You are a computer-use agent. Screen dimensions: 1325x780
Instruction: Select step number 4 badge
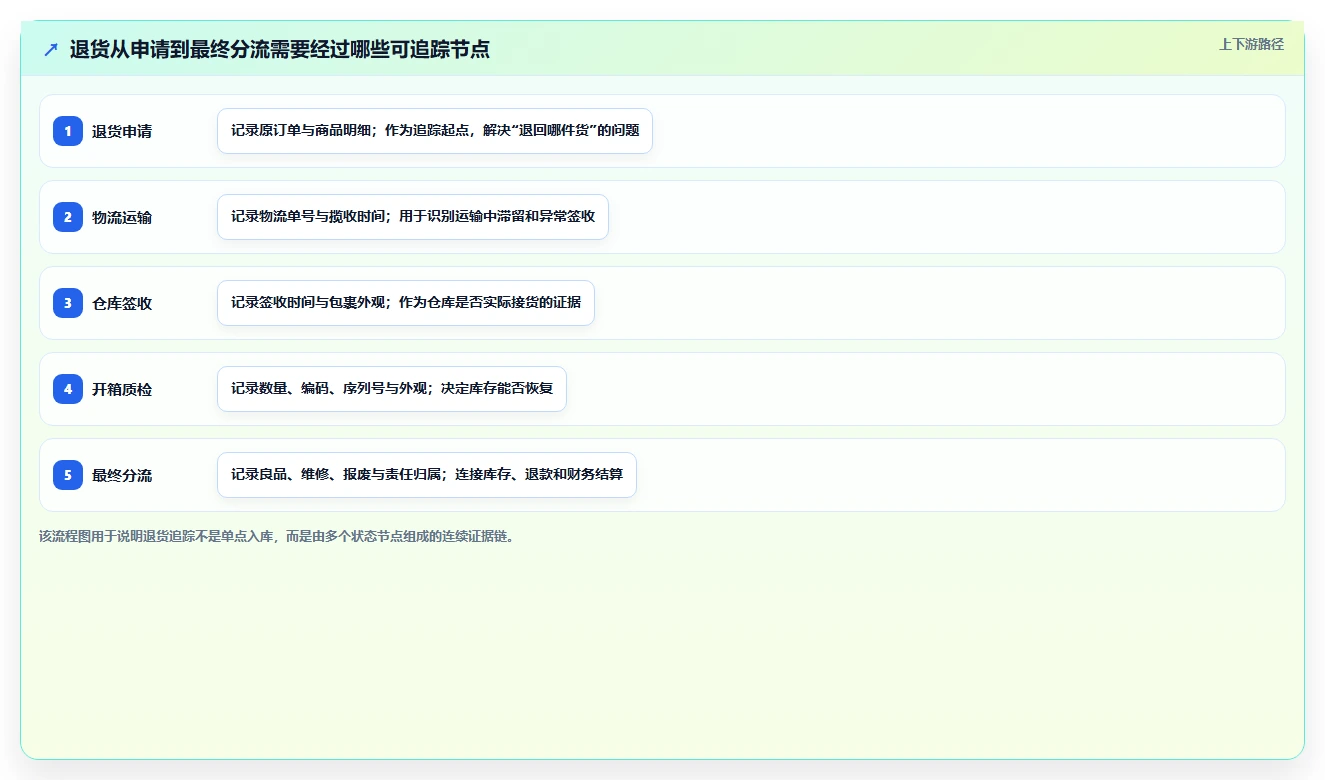click(68, 389)
